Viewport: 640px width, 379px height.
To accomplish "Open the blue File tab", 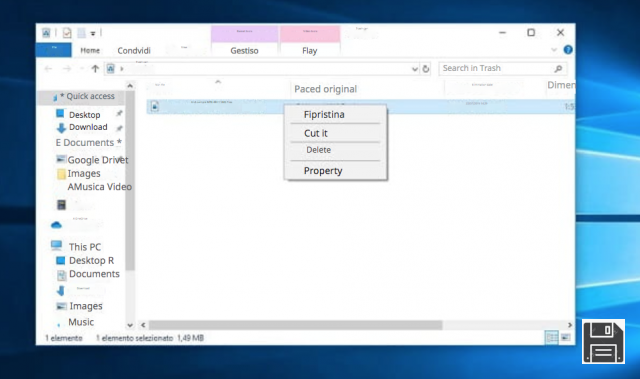I will pyautogui.click(x=54, y=50).
